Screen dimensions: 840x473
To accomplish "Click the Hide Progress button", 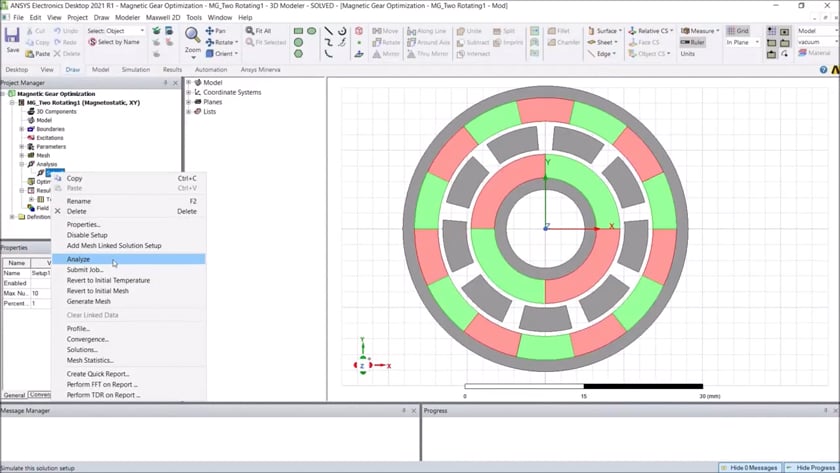I will 812,468.
